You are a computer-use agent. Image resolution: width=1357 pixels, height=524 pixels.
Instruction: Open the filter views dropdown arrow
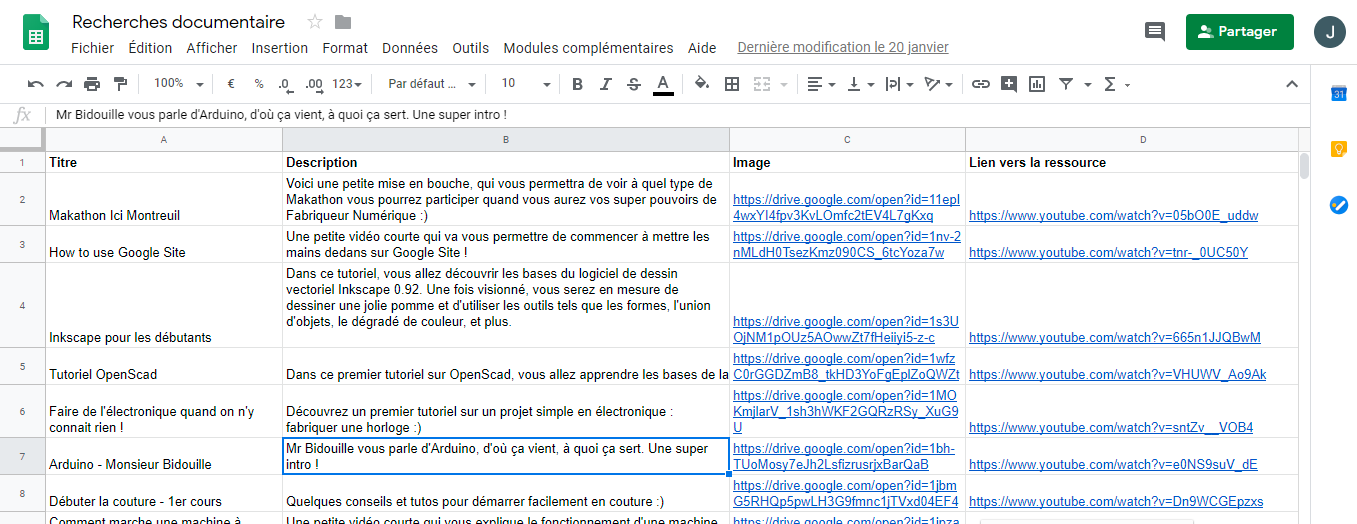[1088, 85]
